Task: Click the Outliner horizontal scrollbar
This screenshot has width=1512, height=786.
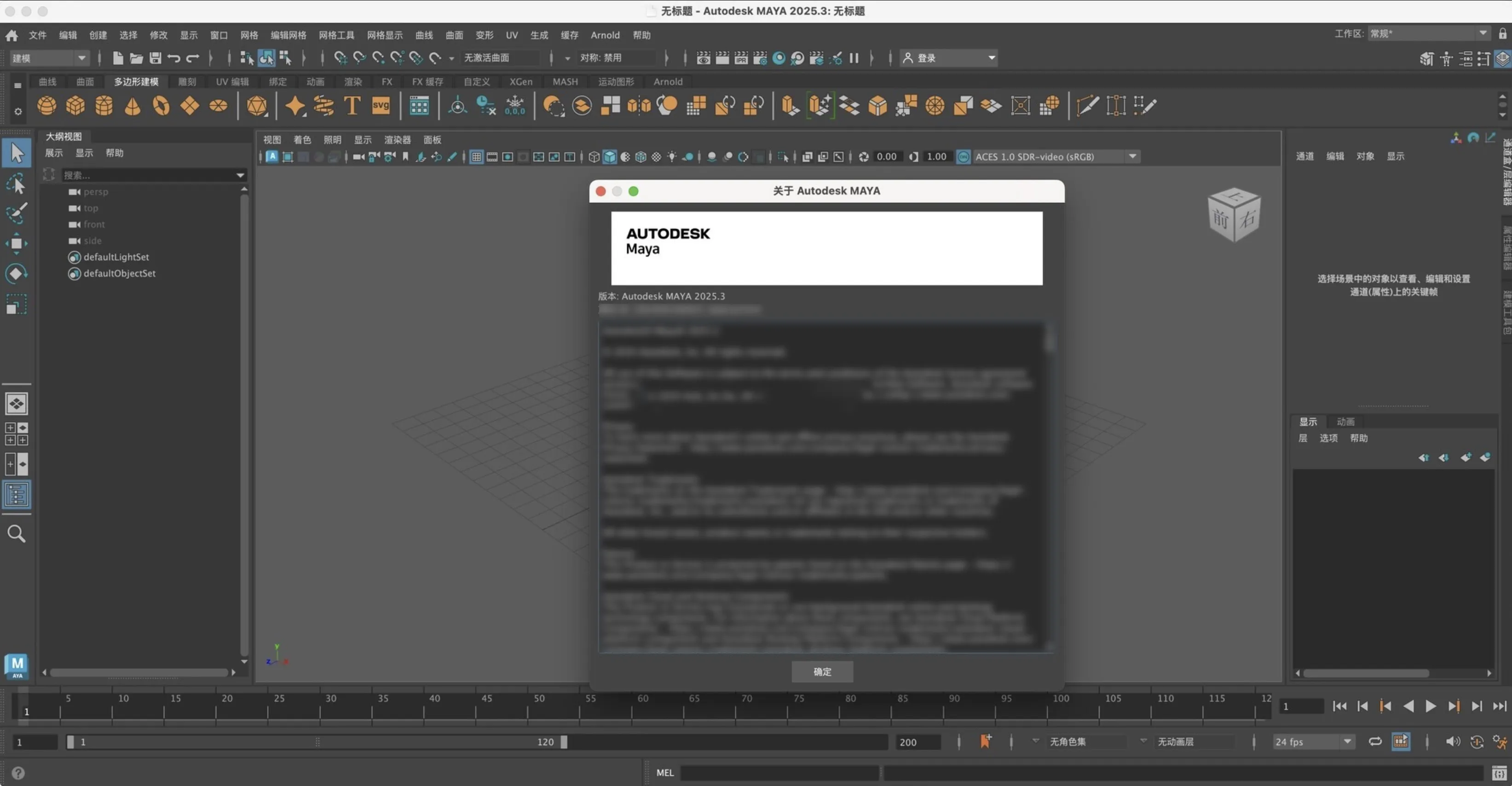Action: click(x=139, y=672)
